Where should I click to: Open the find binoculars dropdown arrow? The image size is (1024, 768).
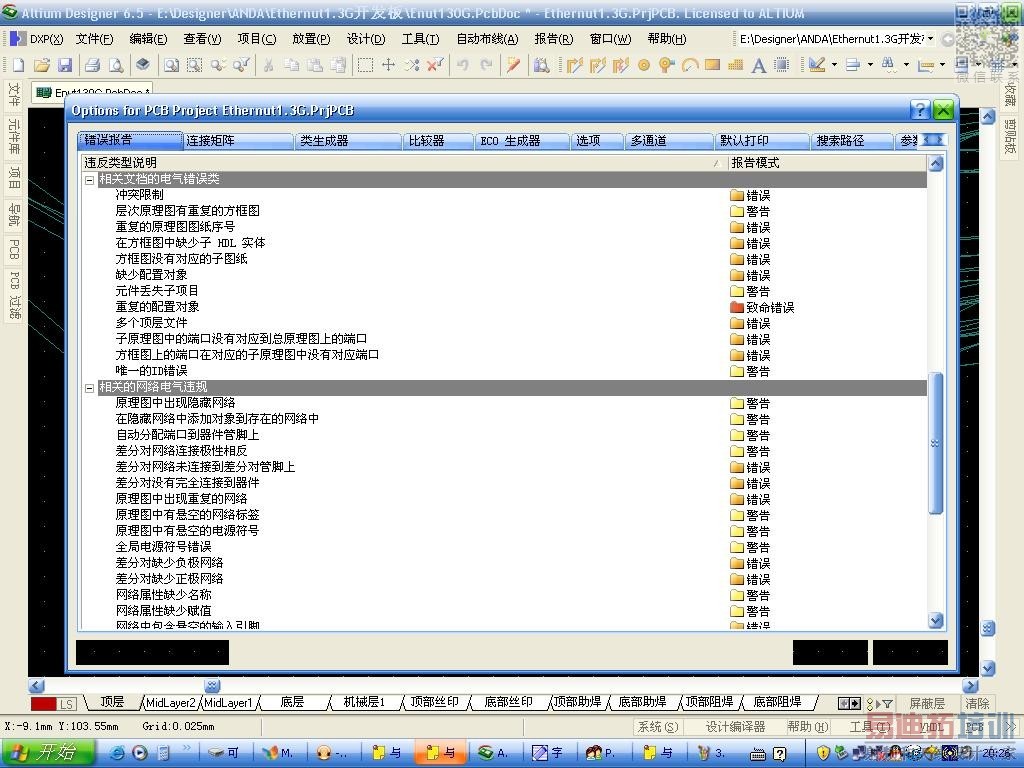coord(906,65)
